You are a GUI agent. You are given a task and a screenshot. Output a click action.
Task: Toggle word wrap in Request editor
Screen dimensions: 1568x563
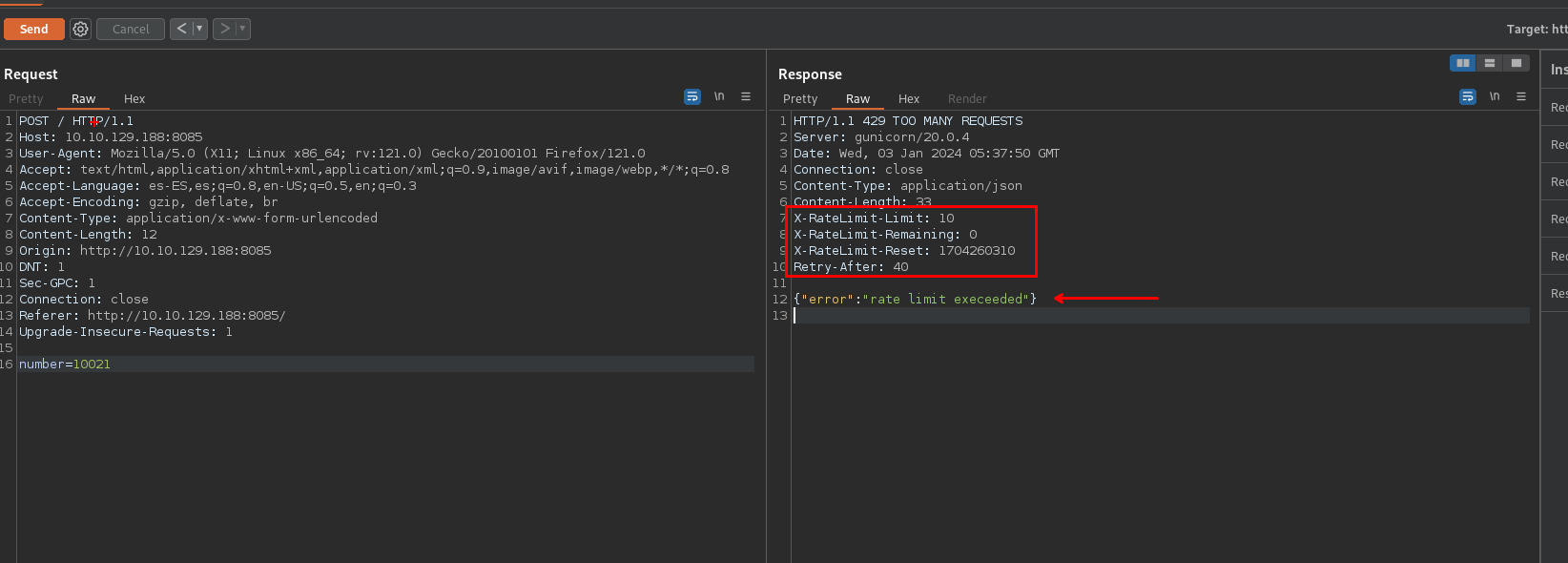(x=692, y=96)
